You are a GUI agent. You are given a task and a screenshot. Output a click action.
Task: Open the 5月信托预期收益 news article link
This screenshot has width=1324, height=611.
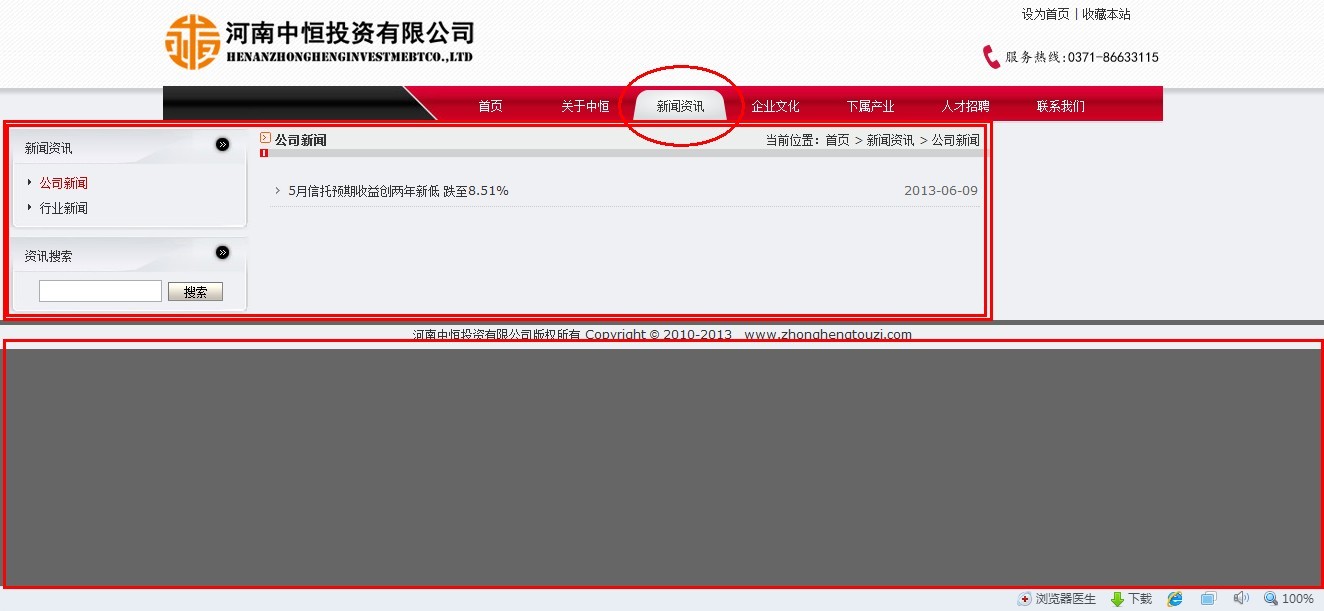[398, 191]
